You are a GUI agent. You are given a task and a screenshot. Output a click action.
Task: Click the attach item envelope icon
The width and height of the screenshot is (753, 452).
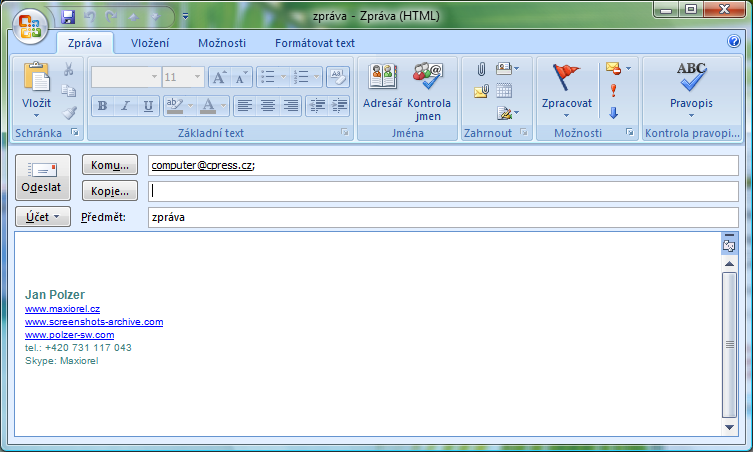481,91
